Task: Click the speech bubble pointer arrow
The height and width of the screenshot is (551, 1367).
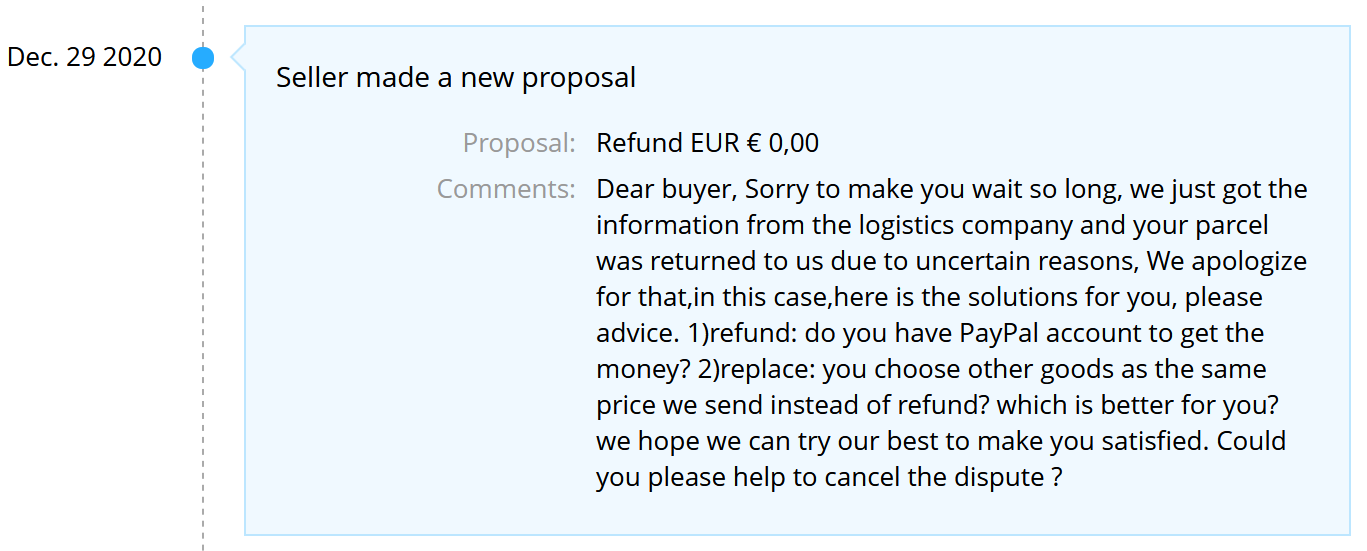Action: (237, 58)
